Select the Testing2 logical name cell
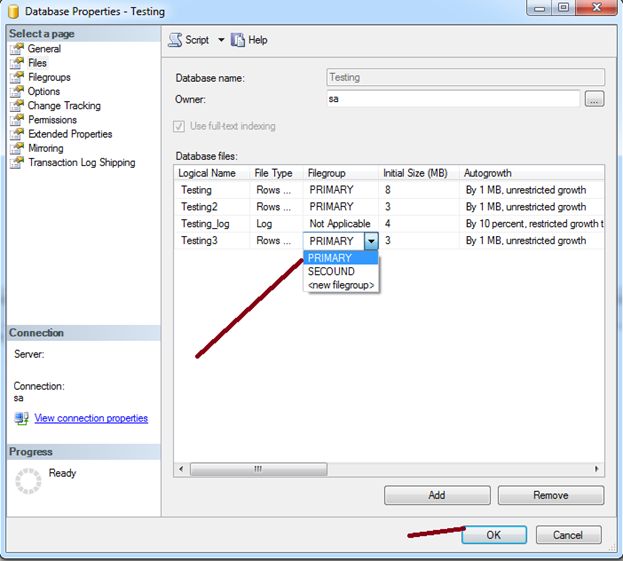623x561 pixels. pyautogui.click(x=212, y=207)
